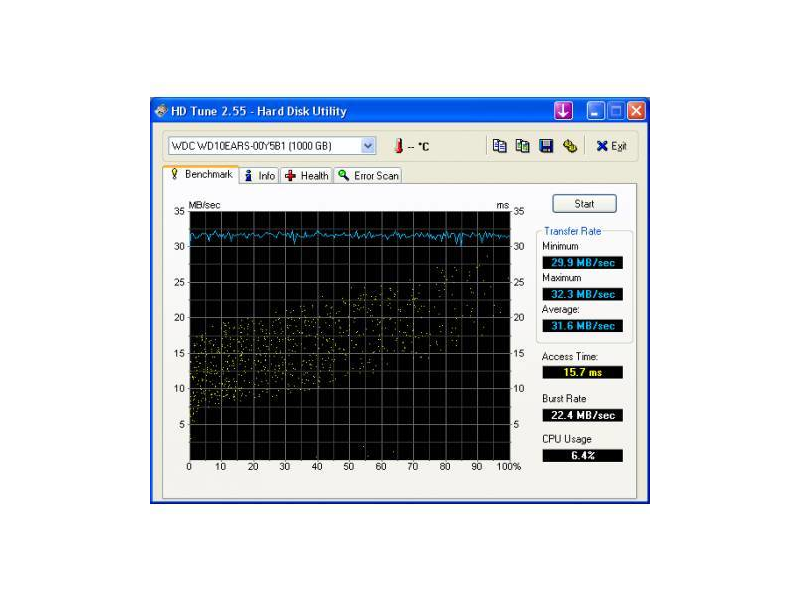Screen dimensions: 800x600
Task: Click the 32.3 MB/sec maximum value
Action: 583,294
